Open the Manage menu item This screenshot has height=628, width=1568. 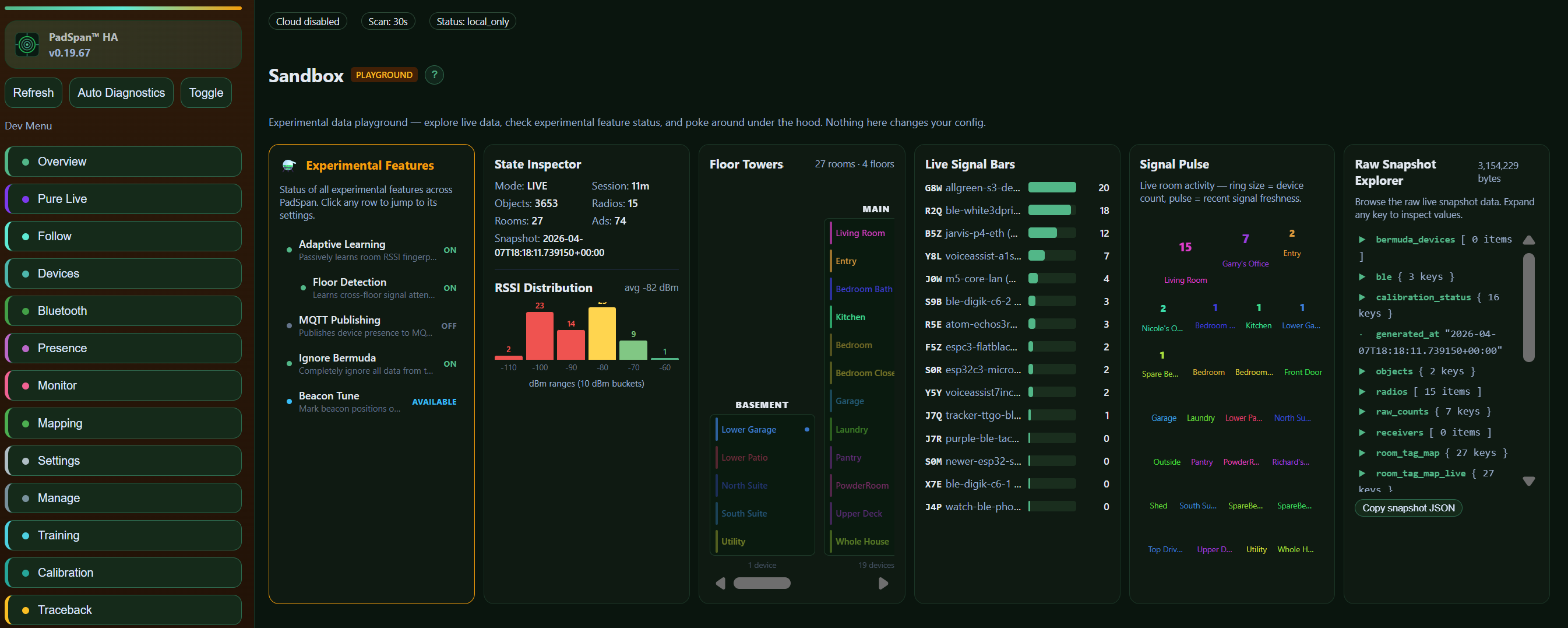point(124,497)
